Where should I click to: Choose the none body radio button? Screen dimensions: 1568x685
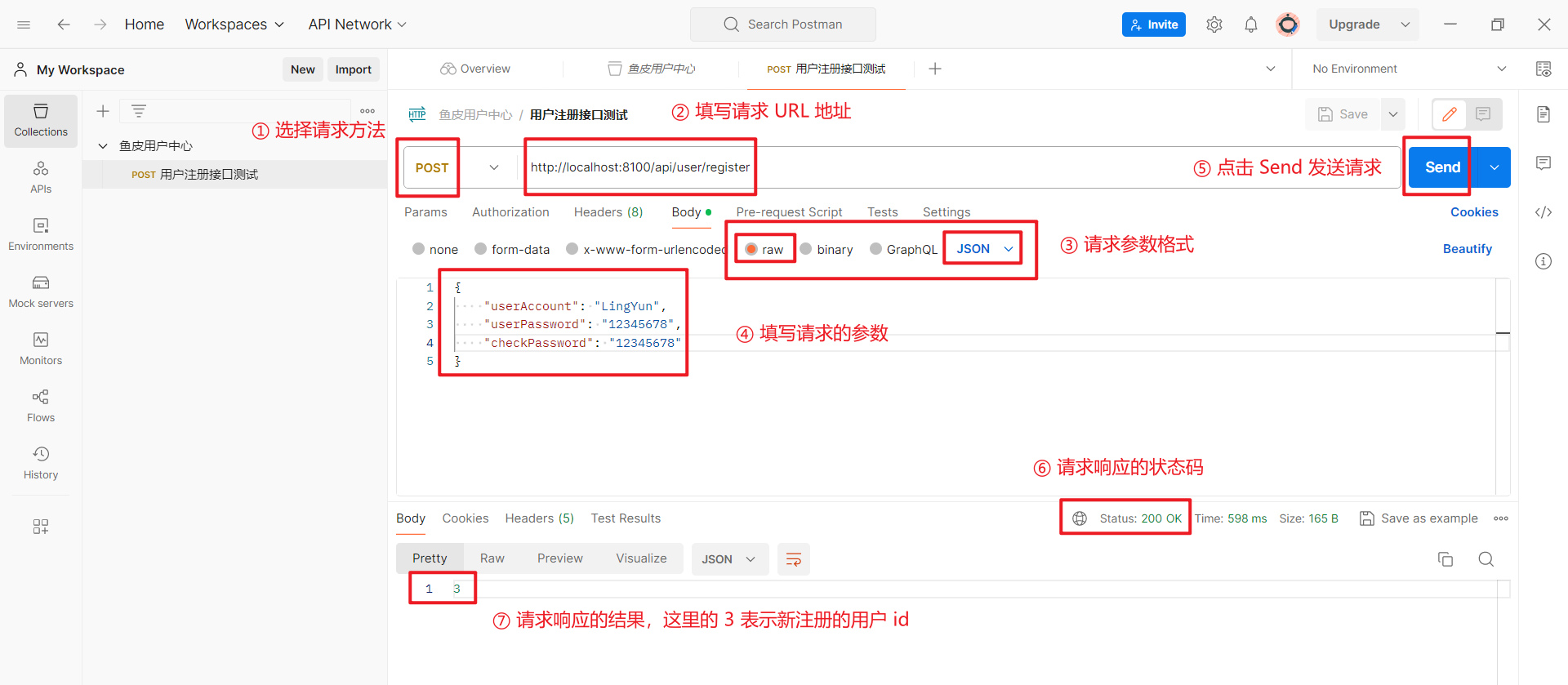pos(419,249)
